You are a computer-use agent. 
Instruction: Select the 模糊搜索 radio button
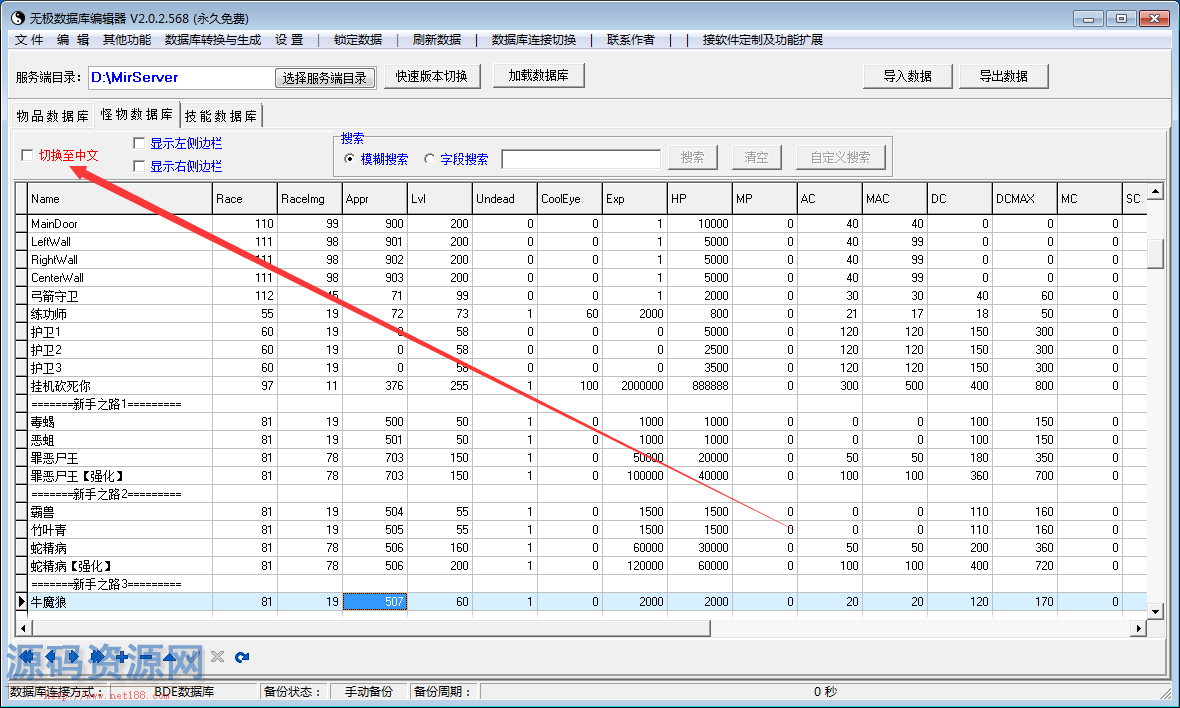coord(349,159)
